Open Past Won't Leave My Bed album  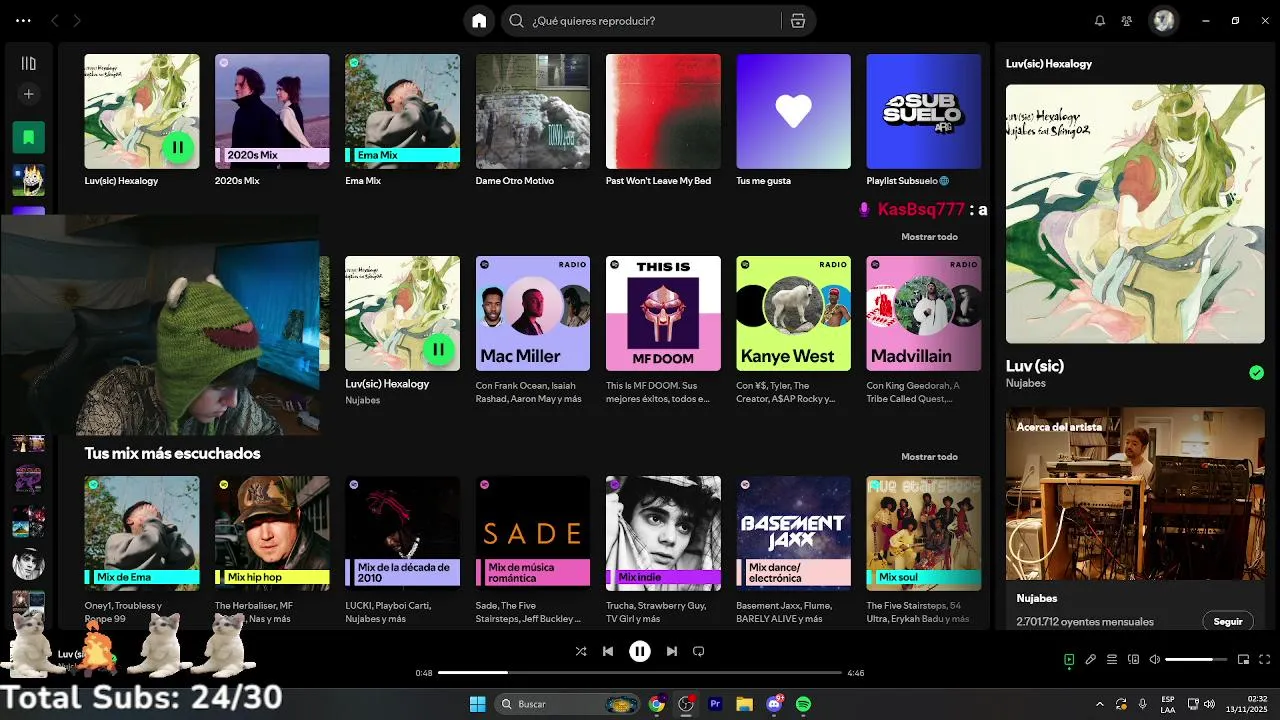pos(663,120)
